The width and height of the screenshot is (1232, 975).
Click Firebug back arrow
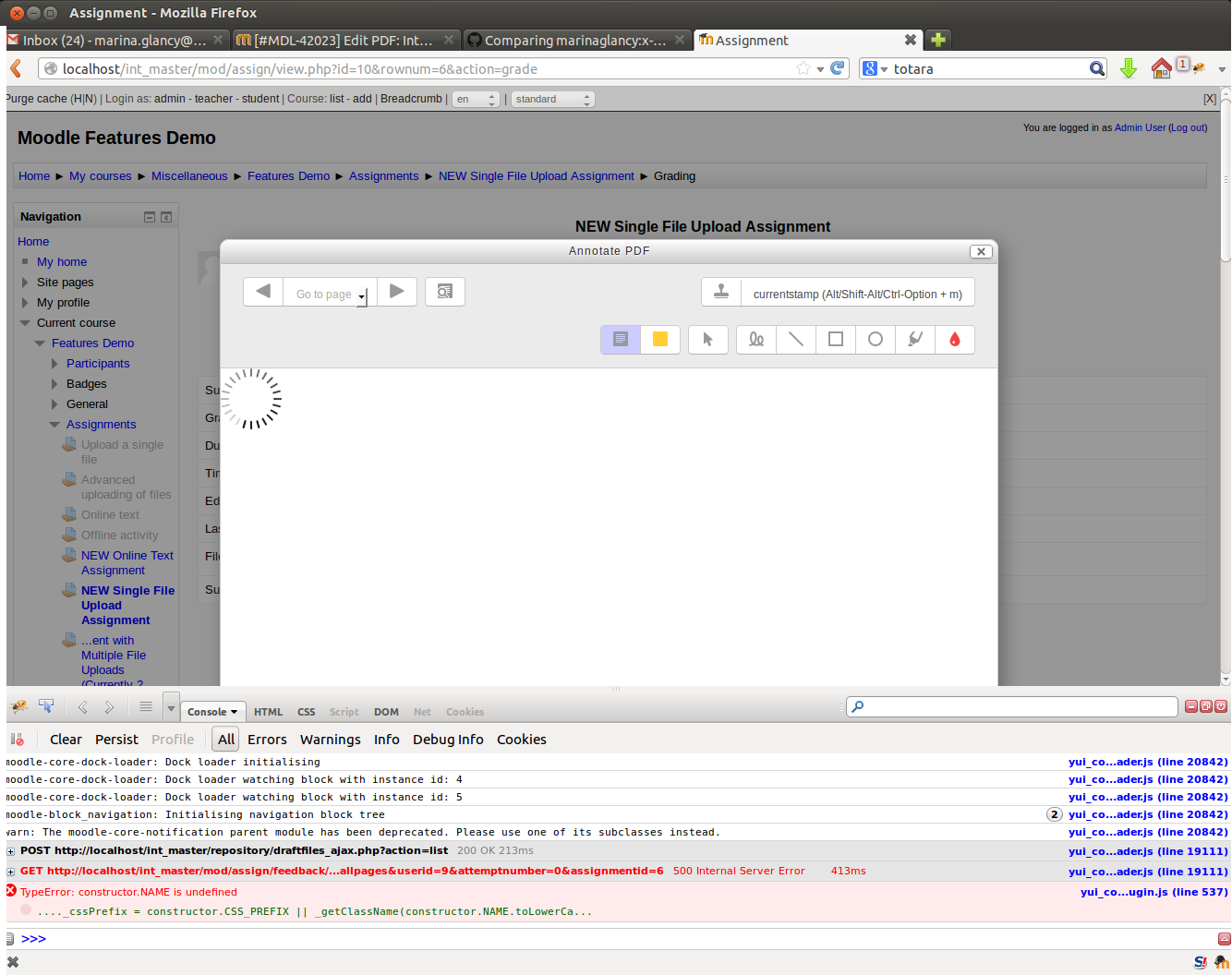click(x=82, y=707)
